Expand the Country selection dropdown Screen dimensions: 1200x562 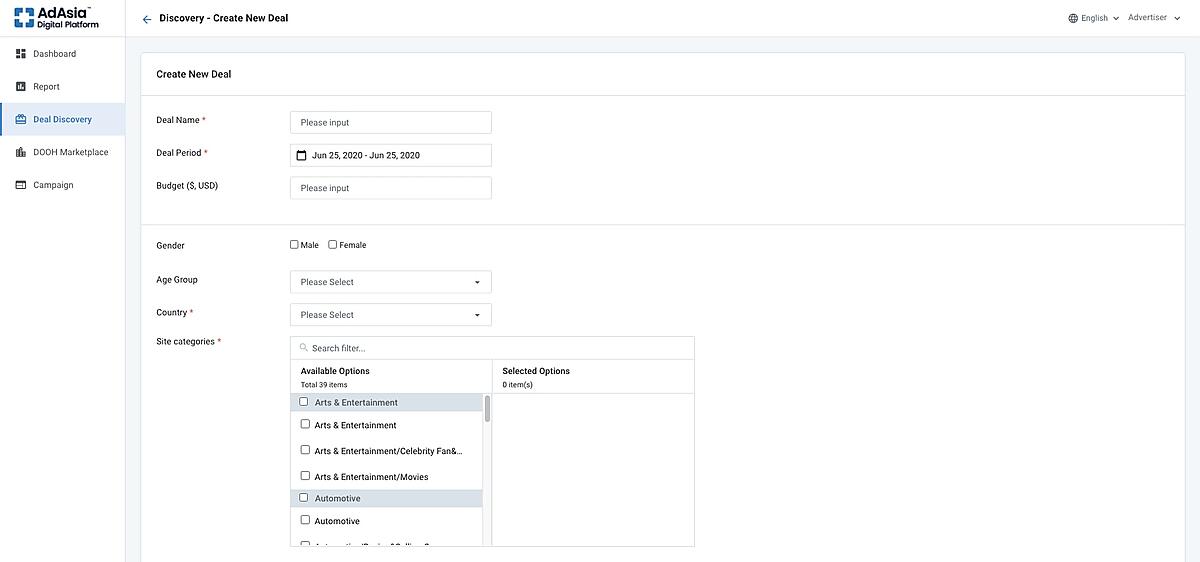pos(390,315)
